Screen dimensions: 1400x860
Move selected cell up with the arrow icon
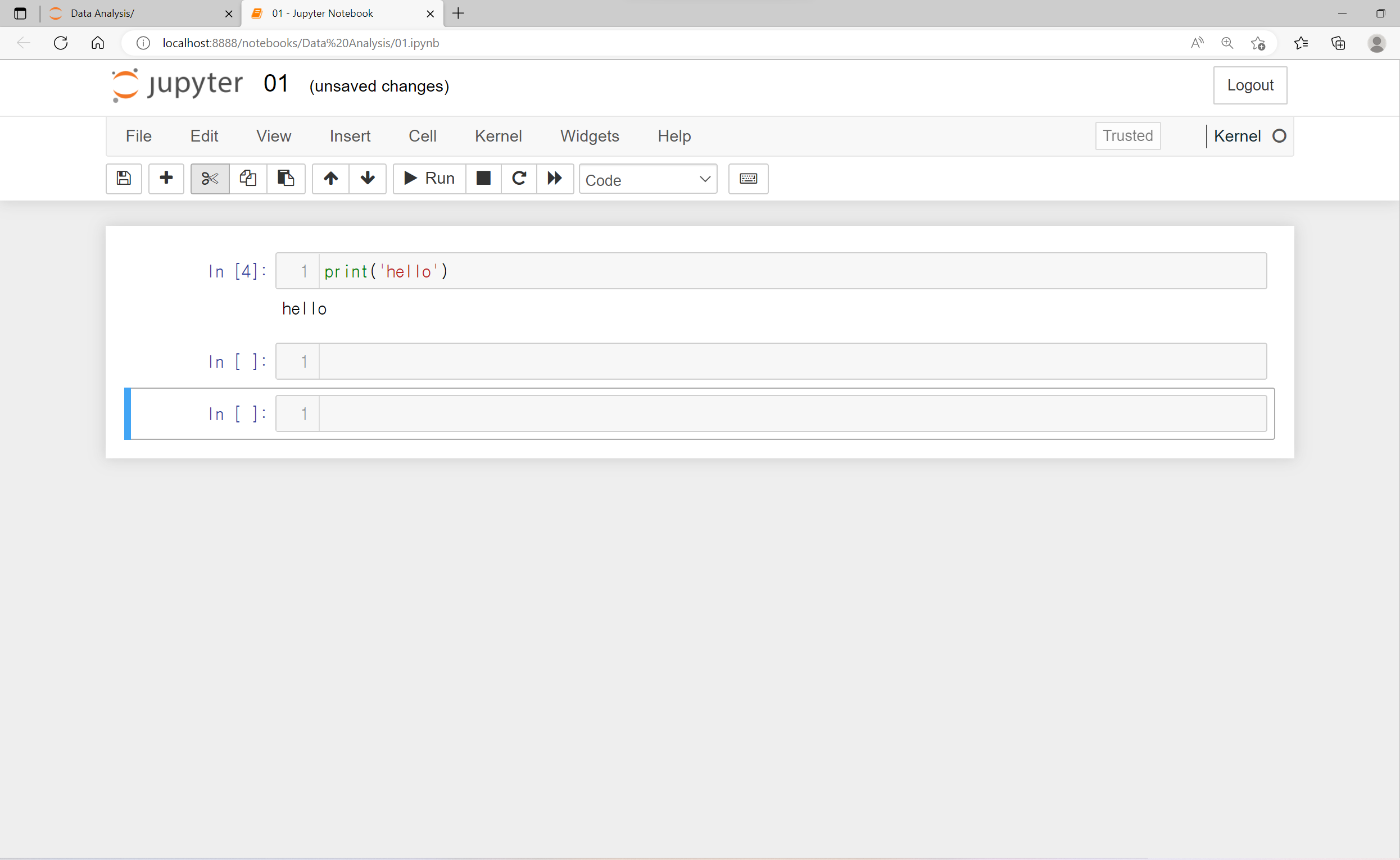(x=330, y=179)
